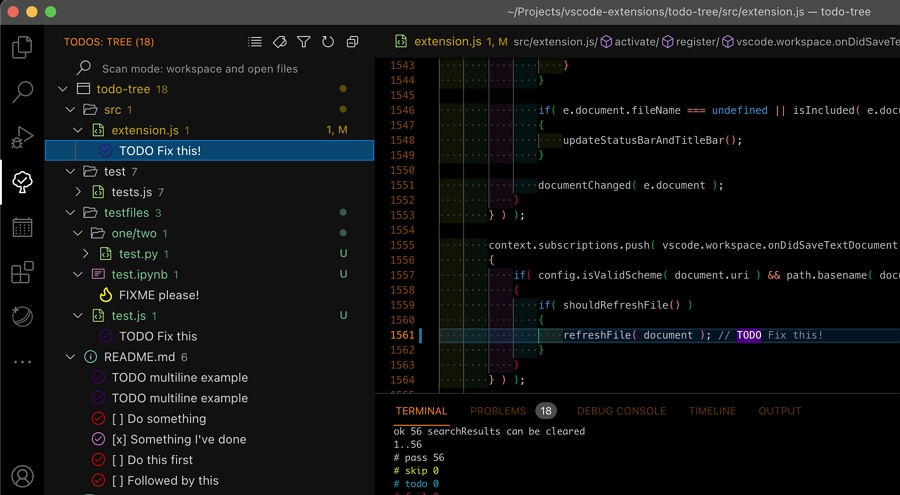Image resolution: width=900 pixels, height=495 pixels.
Task: Click the vscode.workspace.onDidSaveTe breadcrumb
Action: [818, 41]
